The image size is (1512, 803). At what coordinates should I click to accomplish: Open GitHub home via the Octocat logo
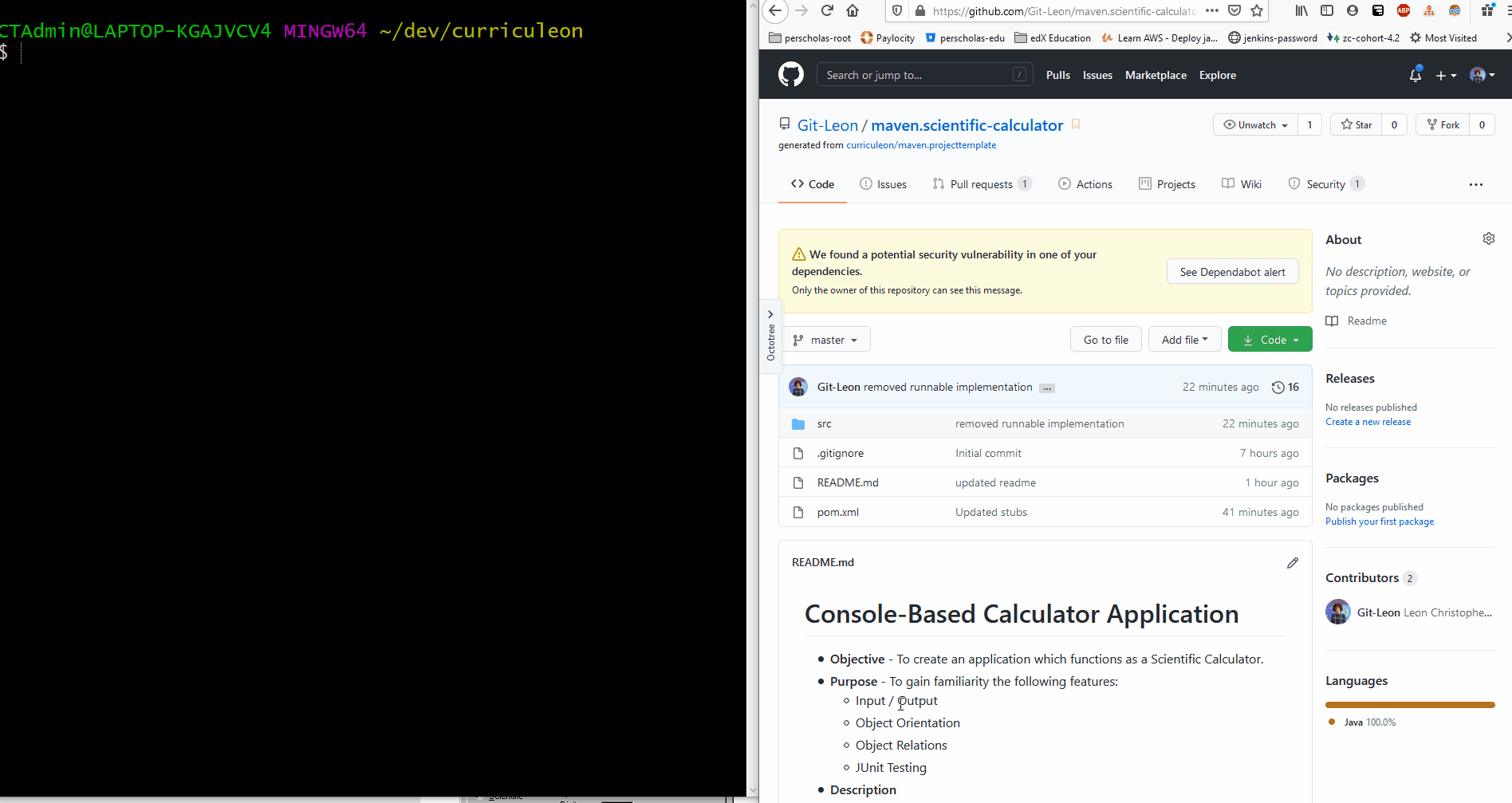pos(790,74)
